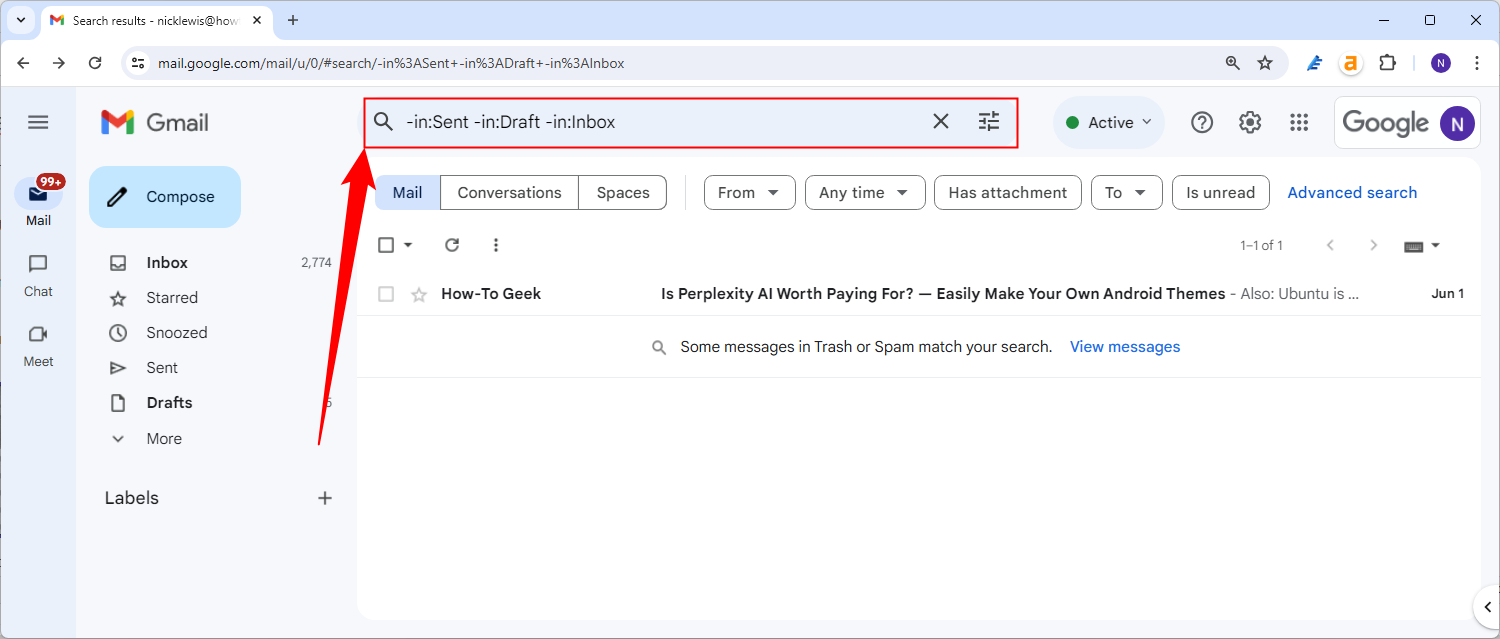Open the Chrome three-dot menu

[1477, 63]
